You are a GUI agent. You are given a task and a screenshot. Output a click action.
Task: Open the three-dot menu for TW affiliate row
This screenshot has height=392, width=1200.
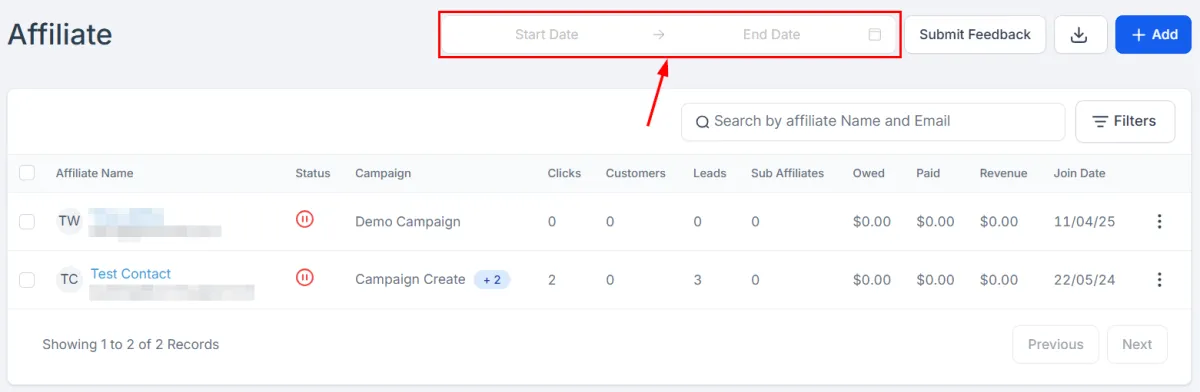click(1159, 222)
